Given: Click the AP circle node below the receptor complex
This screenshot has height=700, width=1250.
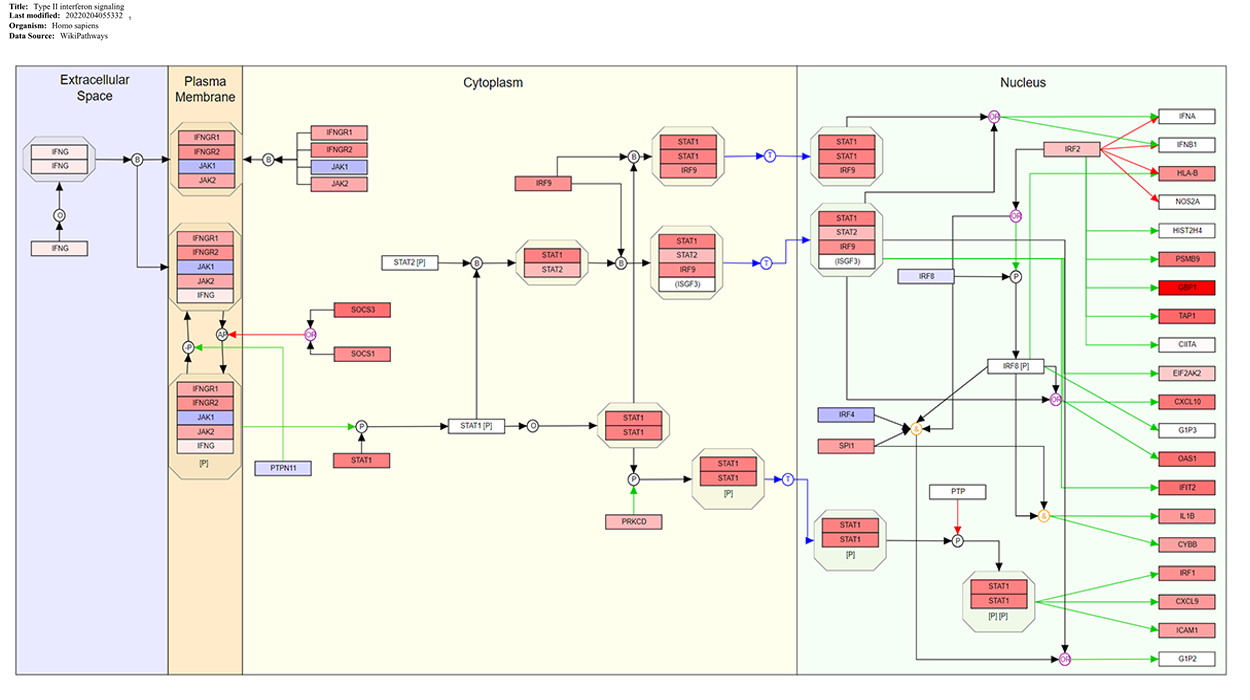Looking at the screenshot, I should pyautogui.click(x=222, y=334).
